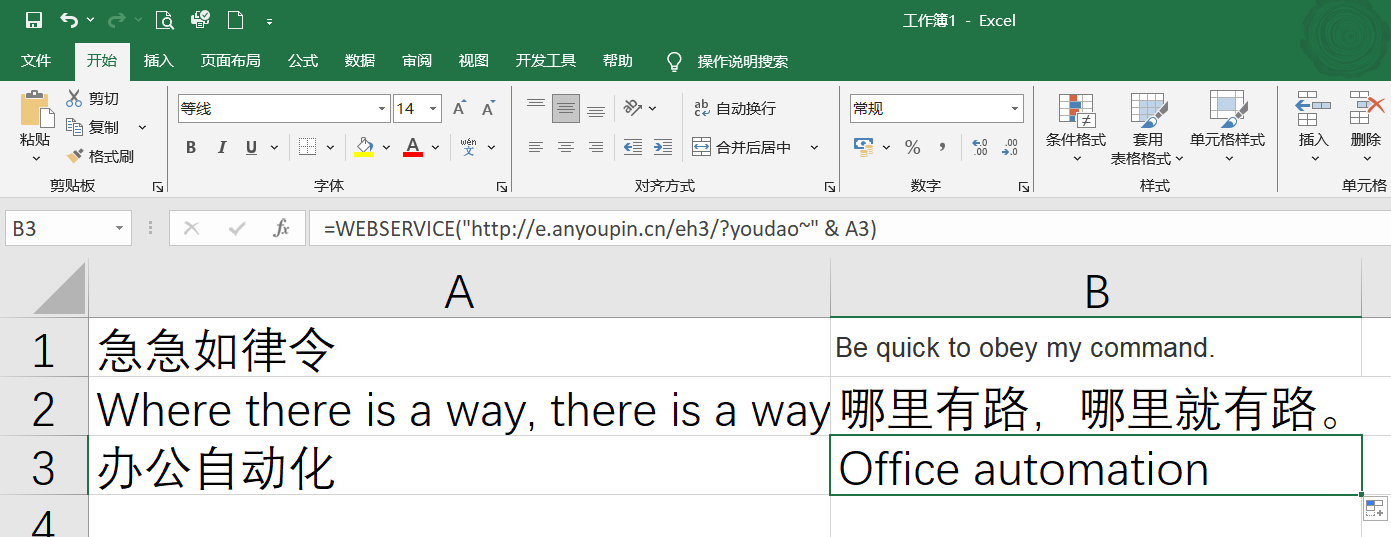Image resolution: width=1391 pixels, height=537 pixels.
Task: Toggle Italic formatting
Action: click(x=221, y=147)
